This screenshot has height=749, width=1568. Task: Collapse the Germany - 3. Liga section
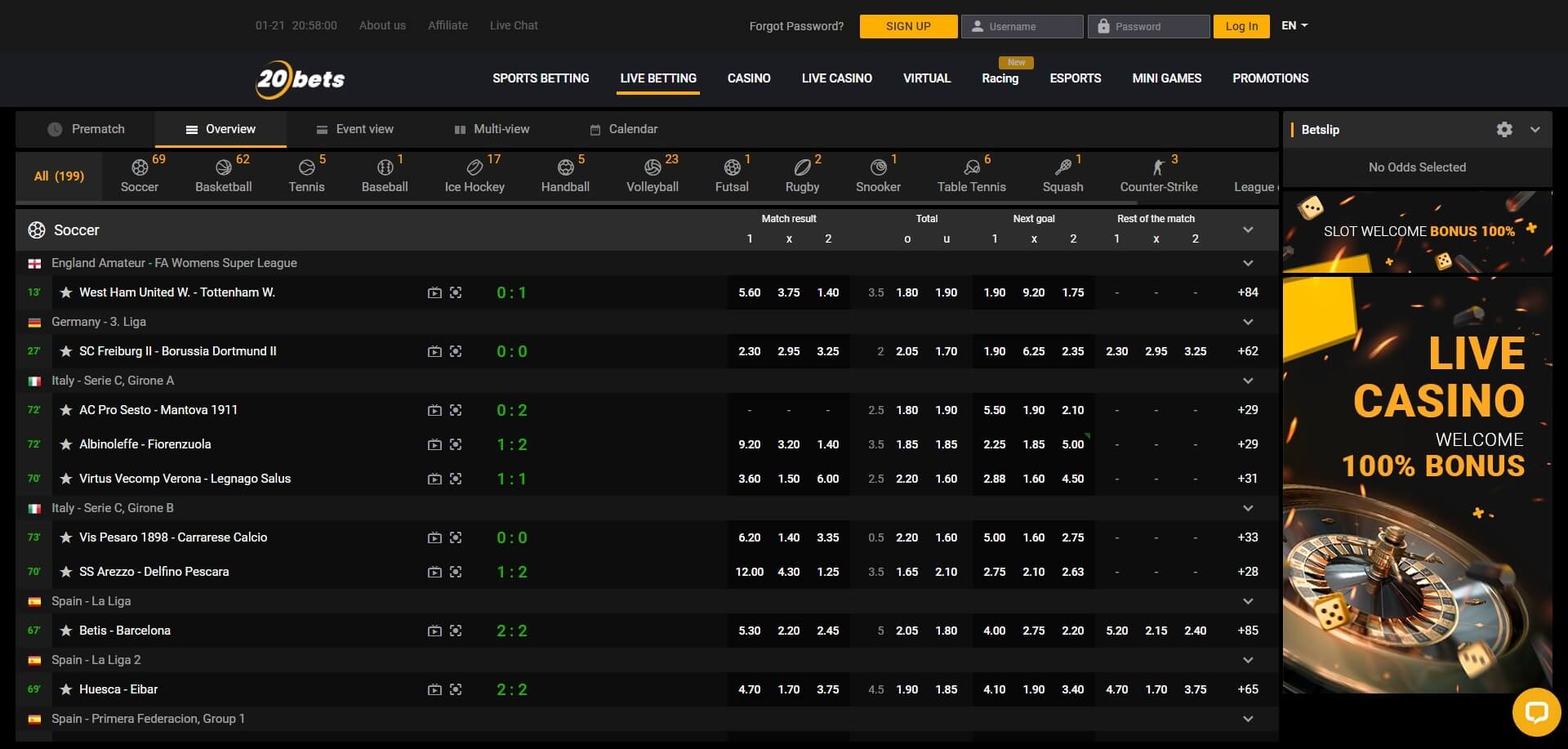click(x=1247, y=322)
